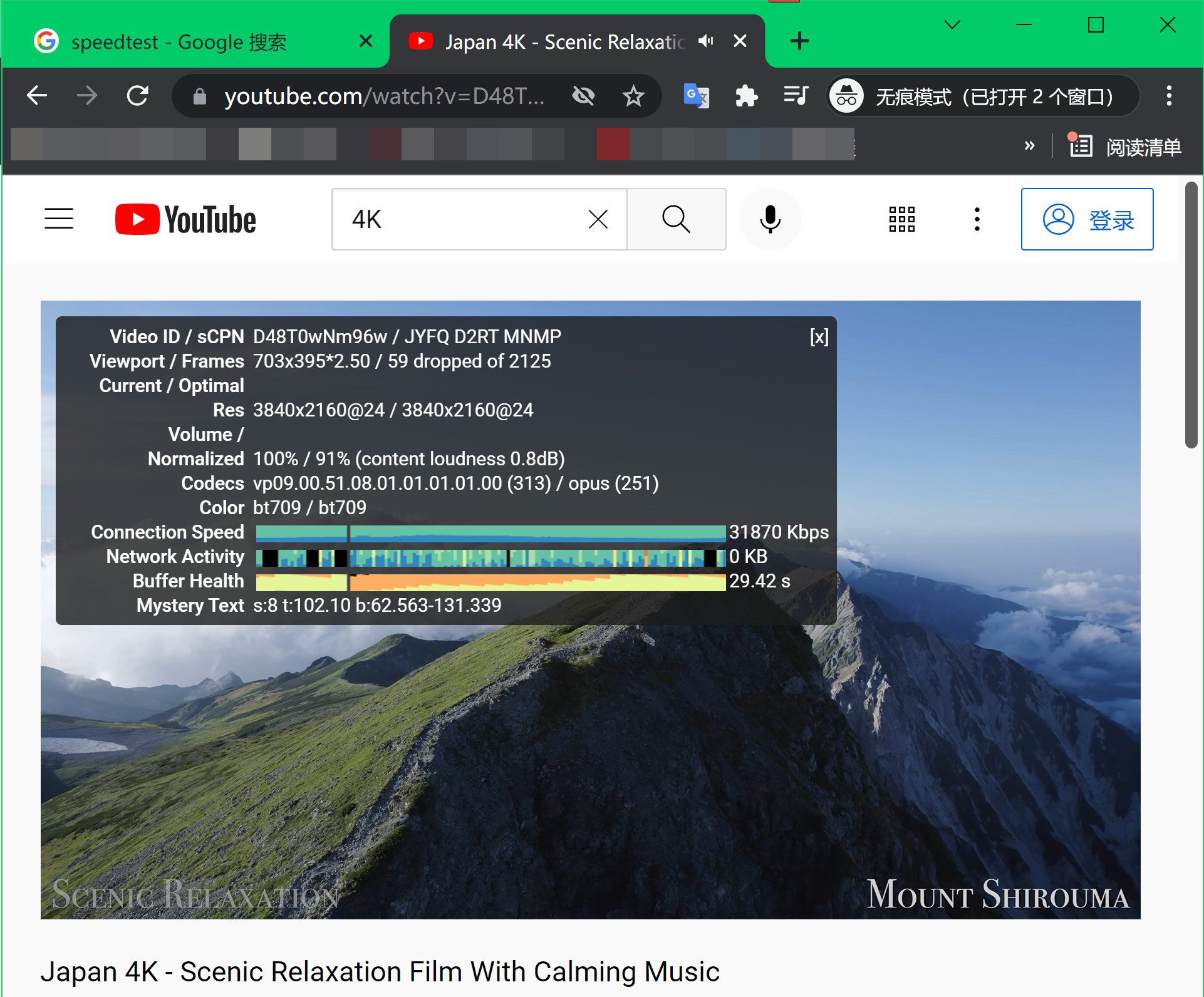Expand the tab search chevron
1204x997 pixels.
click(x=952, y=25)
